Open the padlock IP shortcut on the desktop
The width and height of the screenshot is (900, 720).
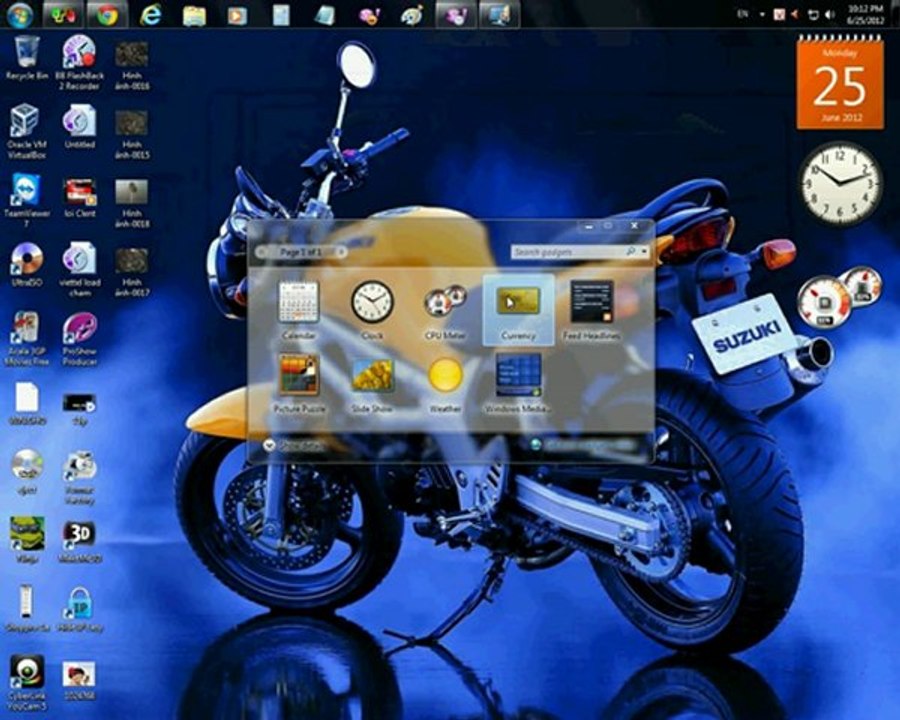[79, 610]
